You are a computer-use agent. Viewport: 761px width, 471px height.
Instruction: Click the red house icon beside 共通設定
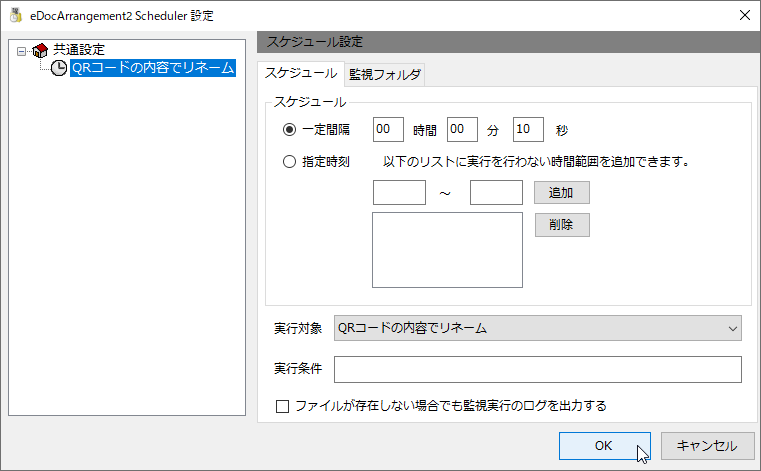(x=40, y=50)
